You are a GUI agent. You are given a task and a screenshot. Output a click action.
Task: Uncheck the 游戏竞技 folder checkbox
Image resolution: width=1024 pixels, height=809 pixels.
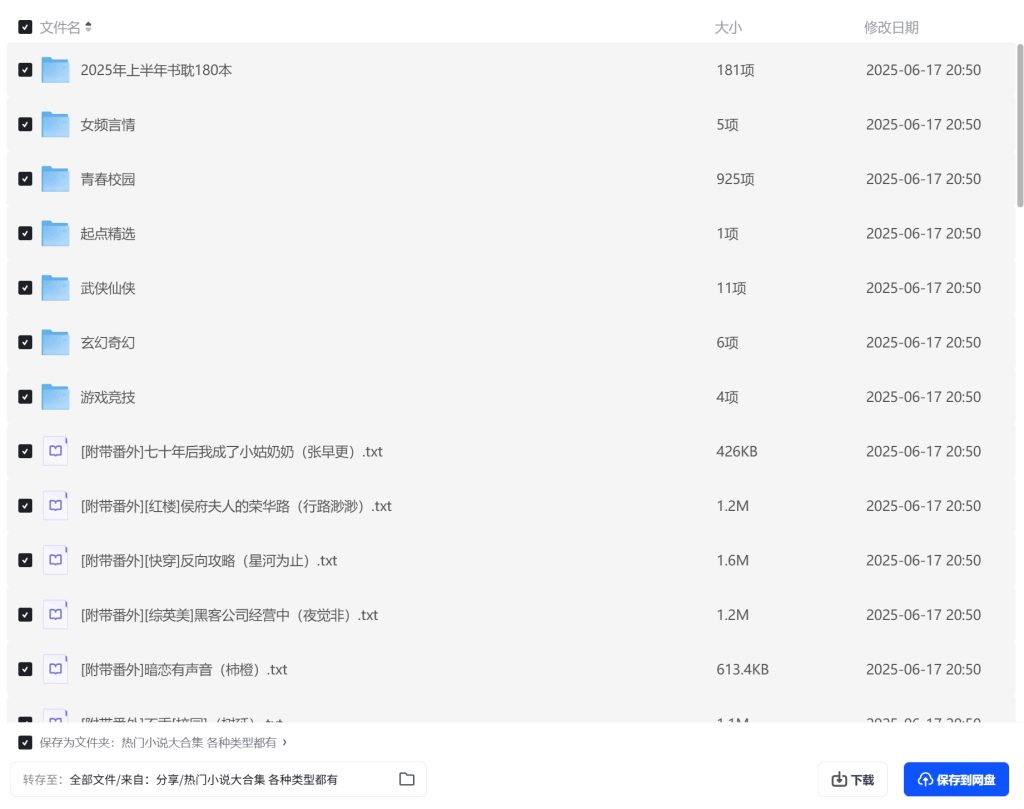25,397
